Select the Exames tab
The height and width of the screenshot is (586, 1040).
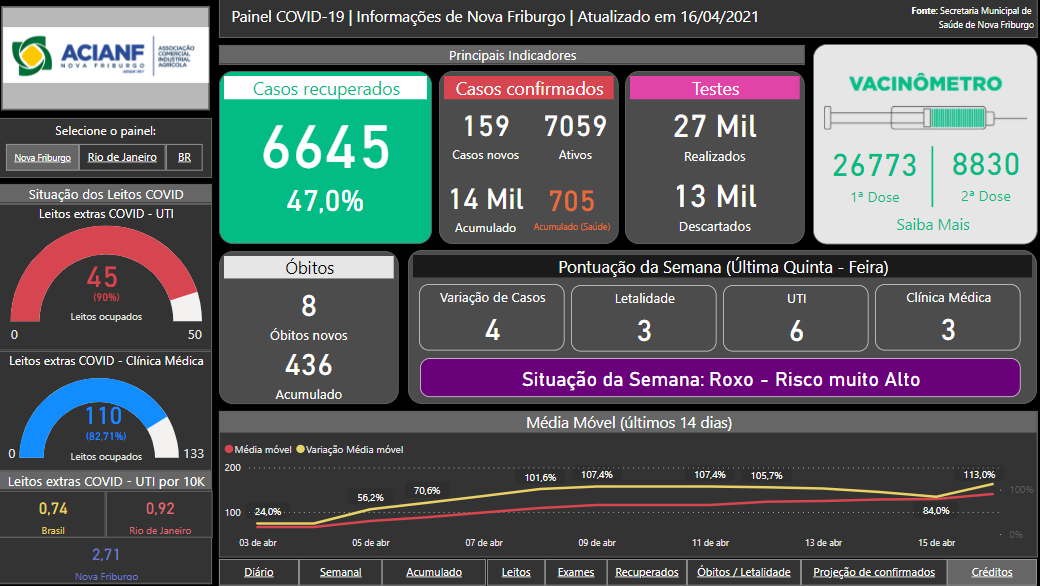click(576, 573)
